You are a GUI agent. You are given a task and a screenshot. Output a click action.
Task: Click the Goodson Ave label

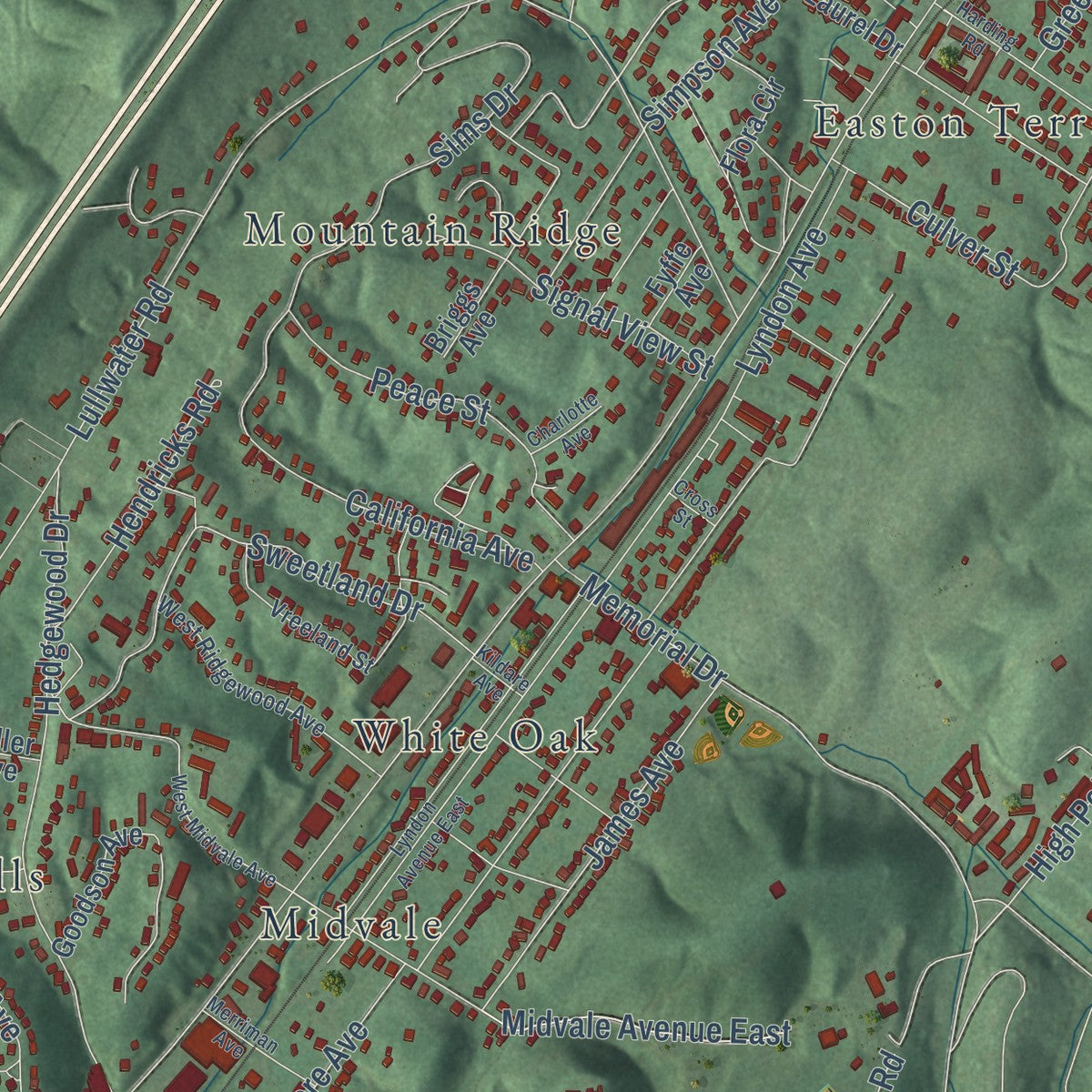coord(97,891)
